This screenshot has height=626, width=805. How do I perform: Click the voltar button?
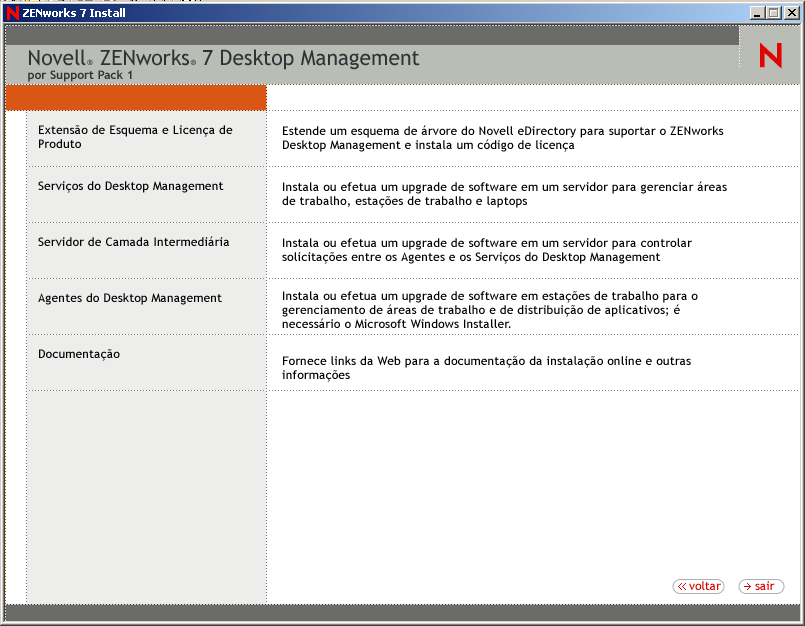pos(698,586)
